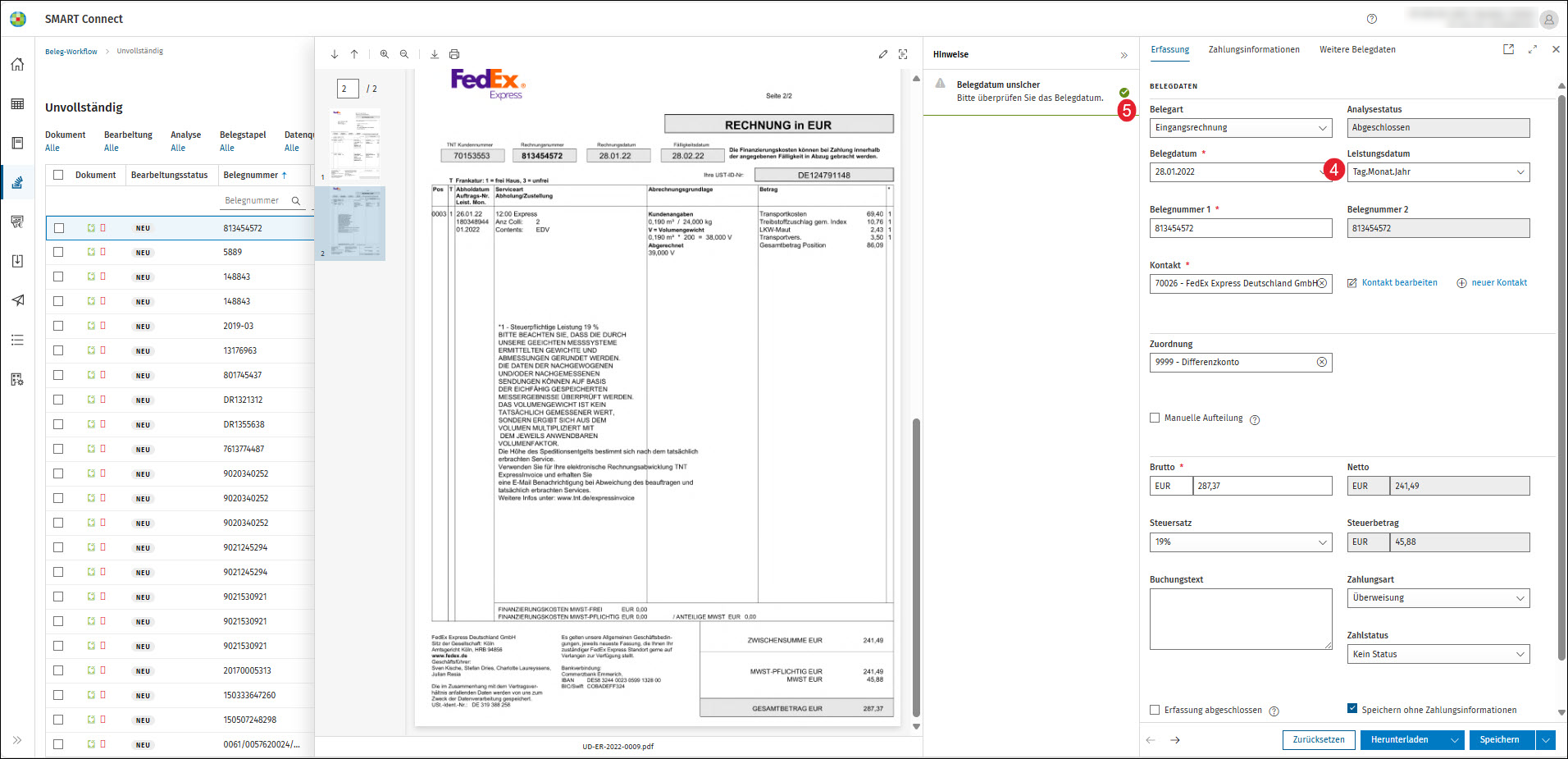The height and width of the screenshot is (759, 1568).
Task: Open the Steuersatz dropdown
Action: coord(1241,542)
